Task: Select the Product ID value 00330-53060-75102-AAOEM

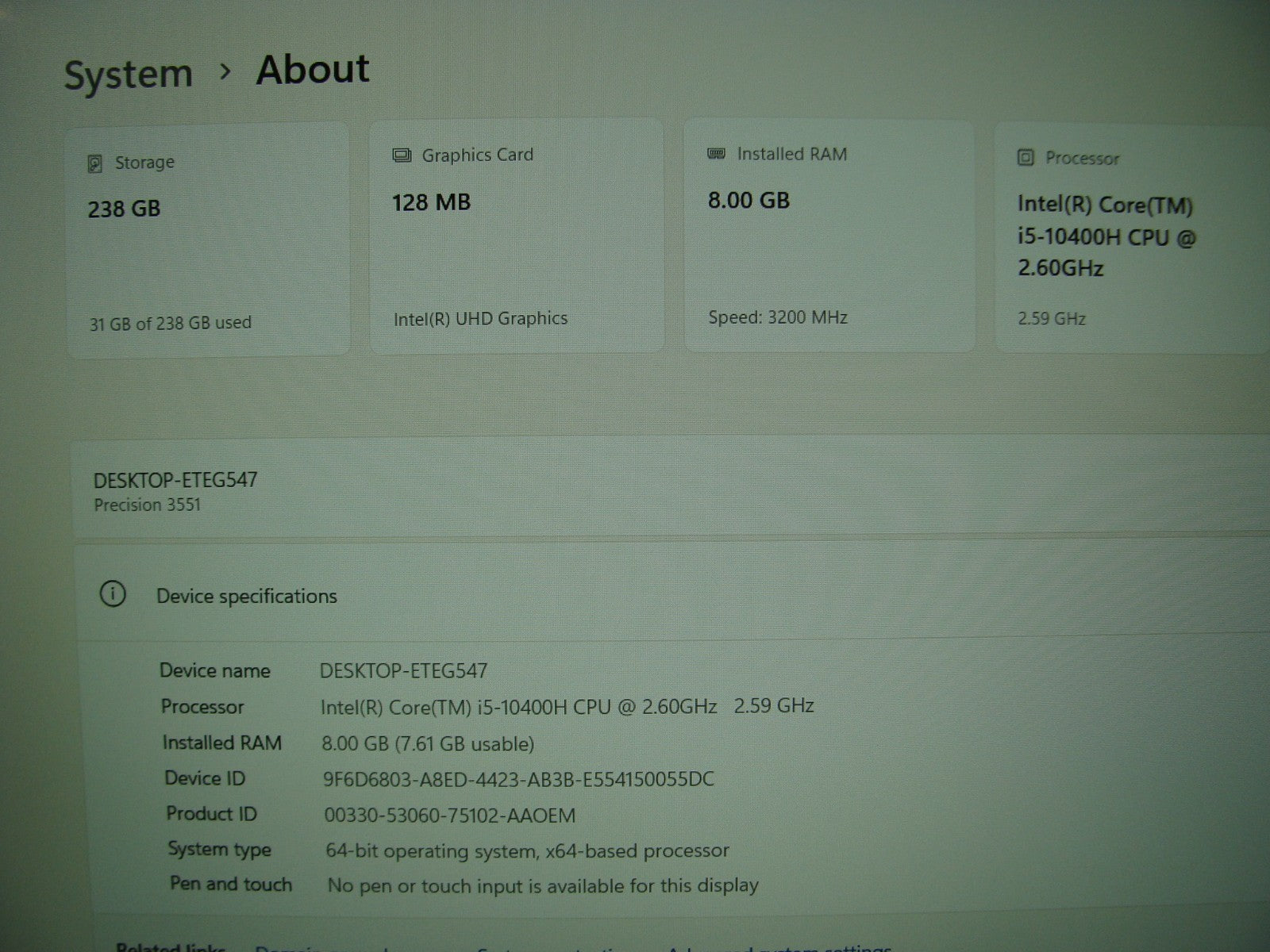Action: pyautogui.click(x=449, y=816)
